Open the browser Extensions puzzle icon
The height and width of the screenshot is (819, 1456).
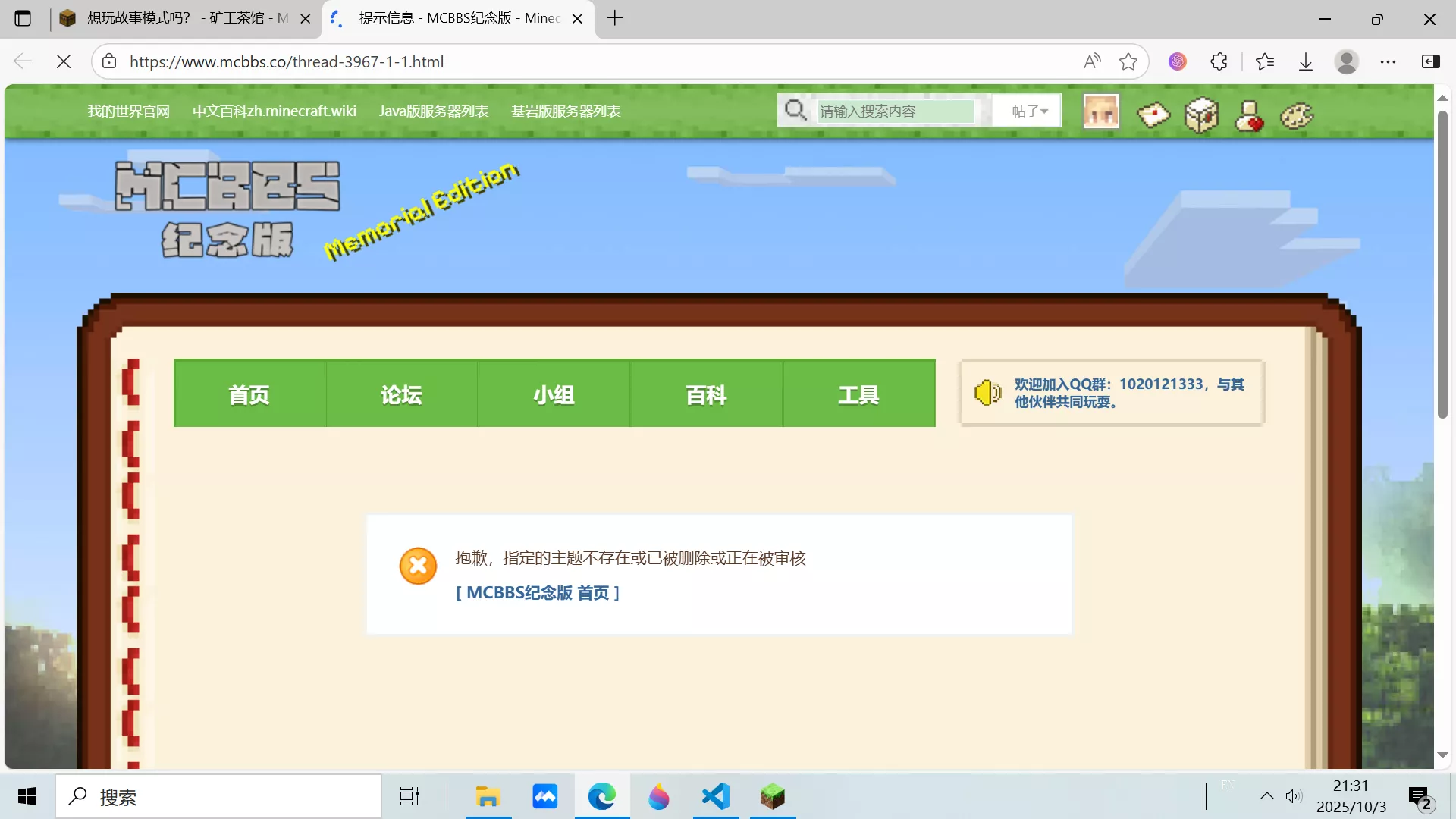[1219, 61]
